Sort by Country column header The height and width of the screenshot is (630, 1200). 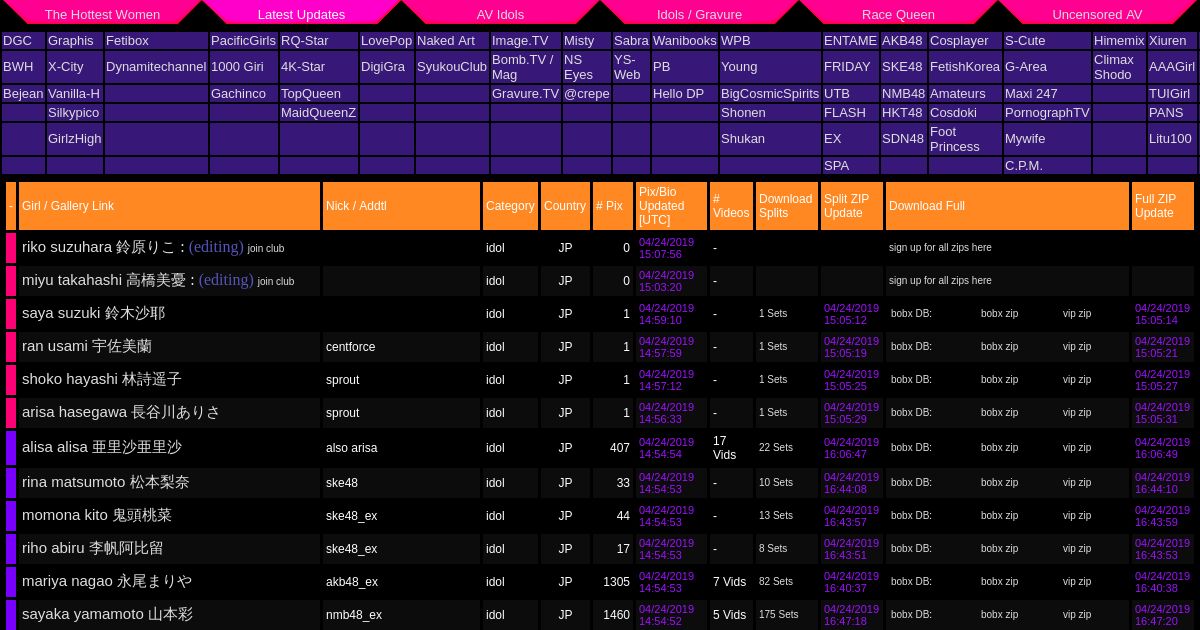565,206
